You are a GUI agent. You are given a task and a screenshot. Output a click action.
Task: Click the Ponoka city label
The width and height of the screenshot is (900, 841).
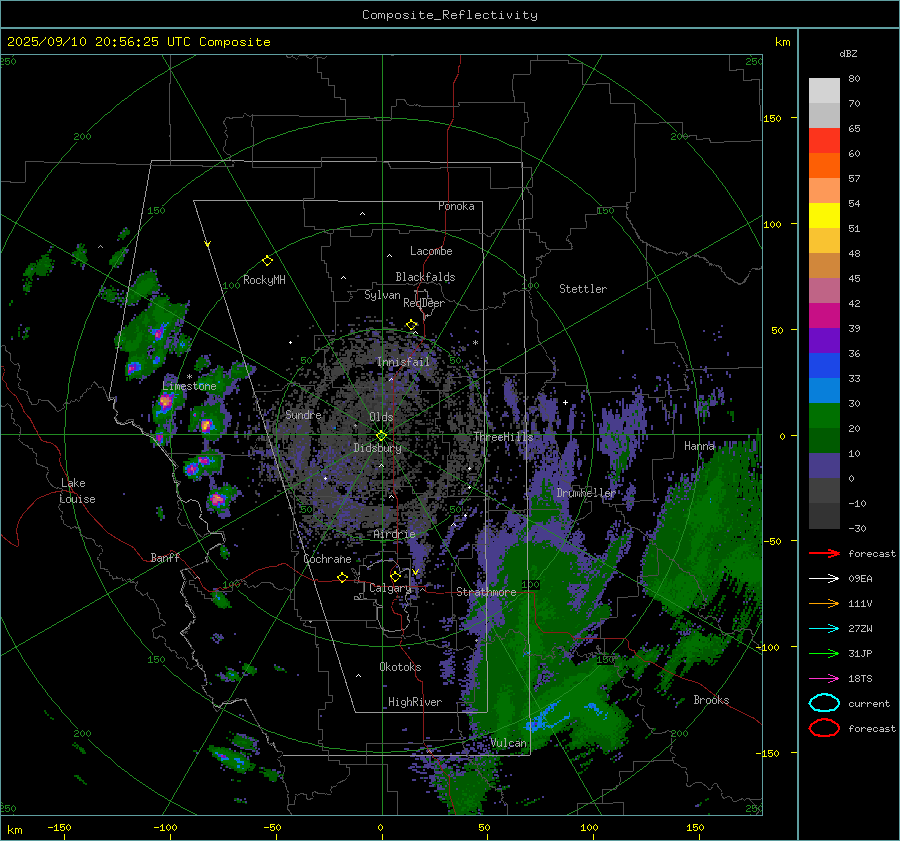[x=456, y=206]
